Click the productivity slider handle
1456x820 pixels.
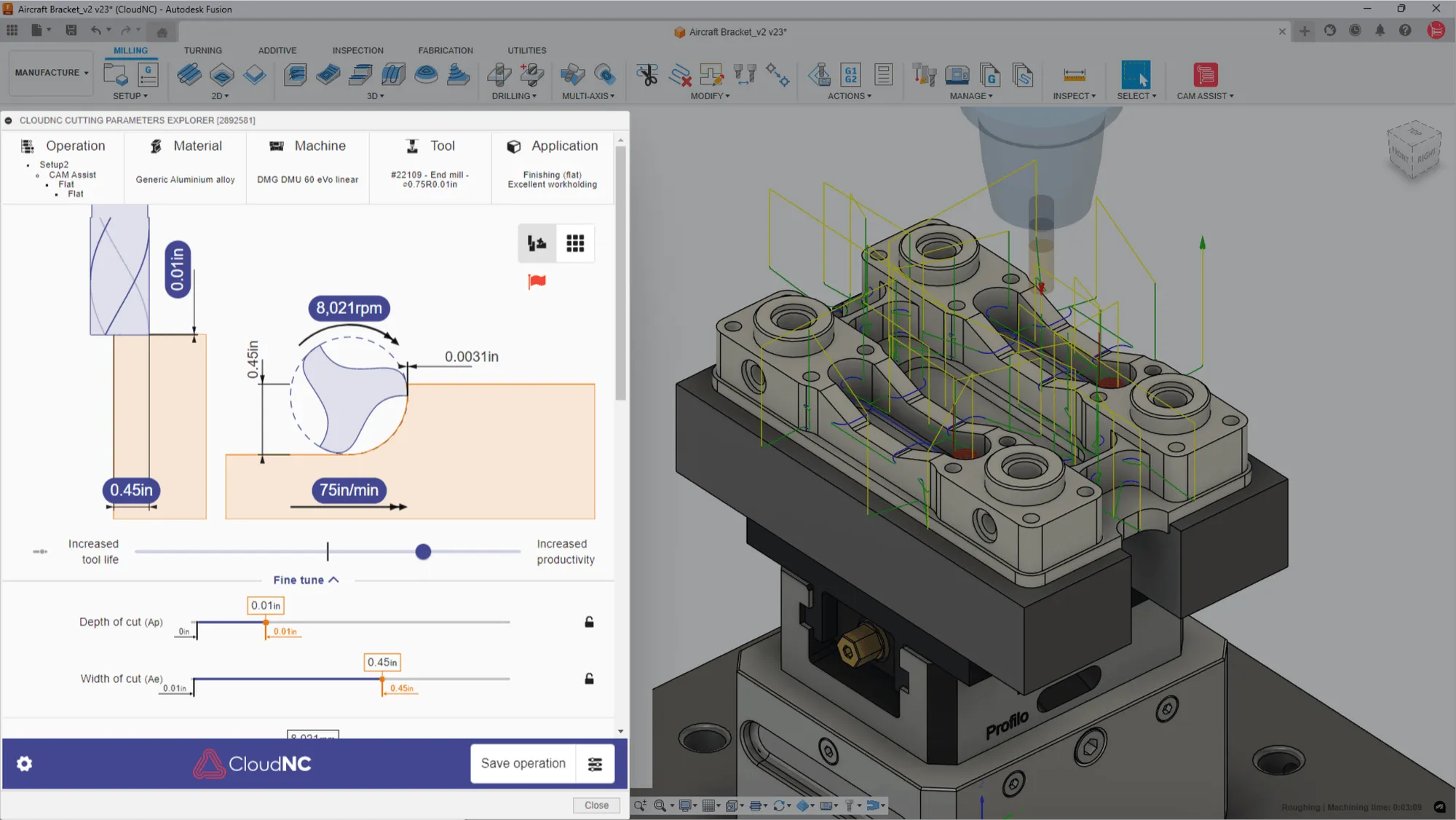click(423, 552)
